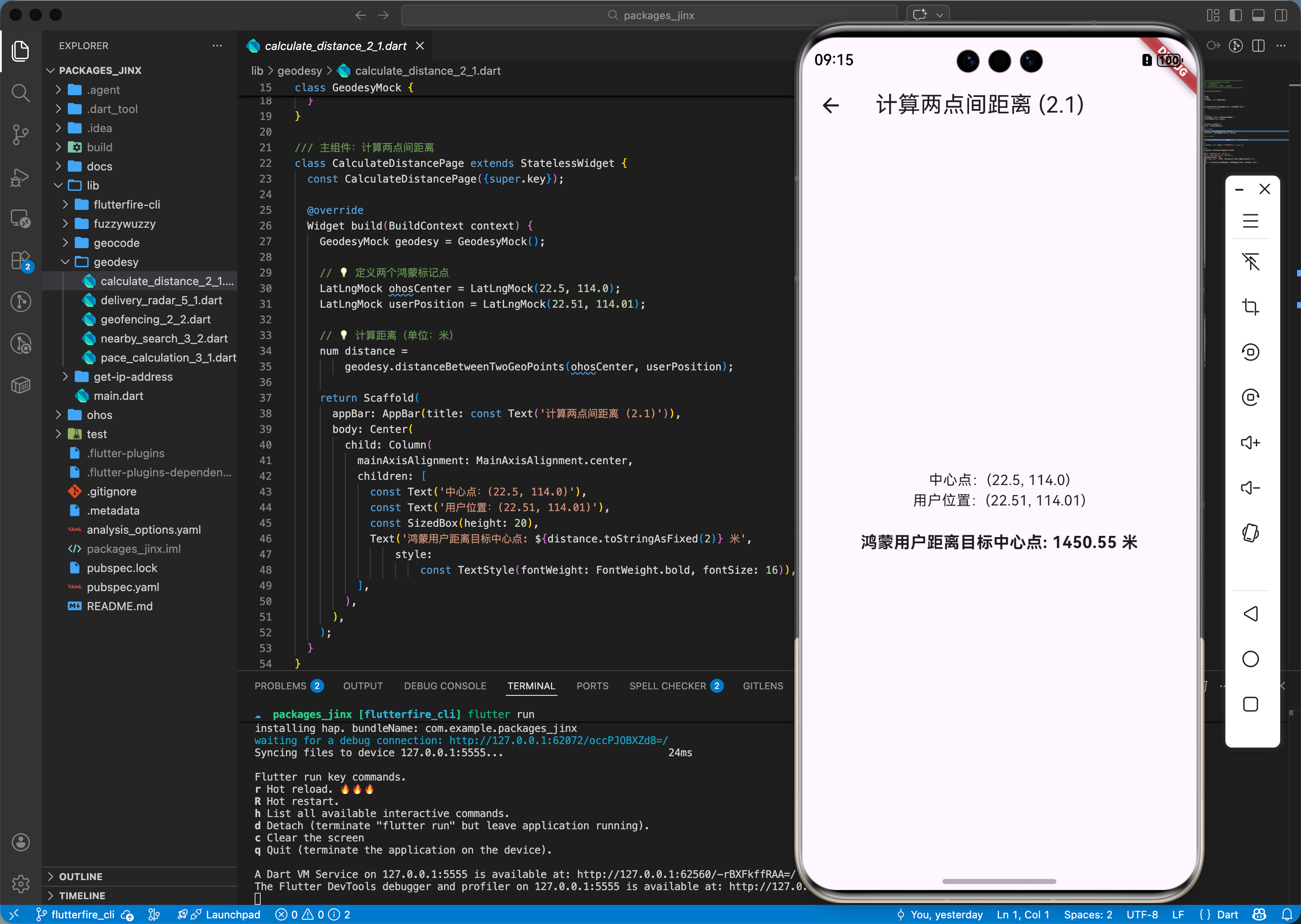Toggle the bottom panel layout button

coord(1258,15)
